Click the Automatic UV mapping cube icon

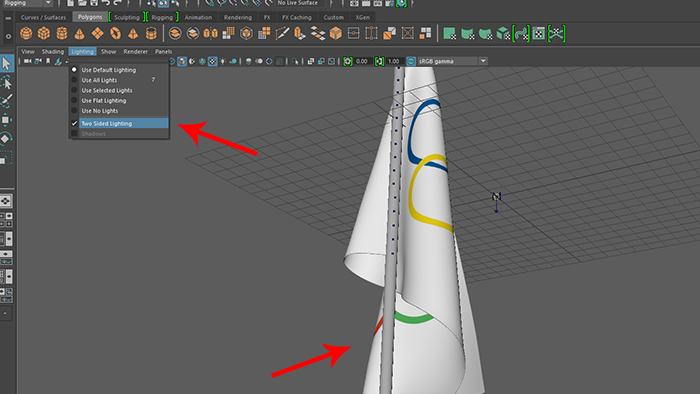(x=503, y=33)
